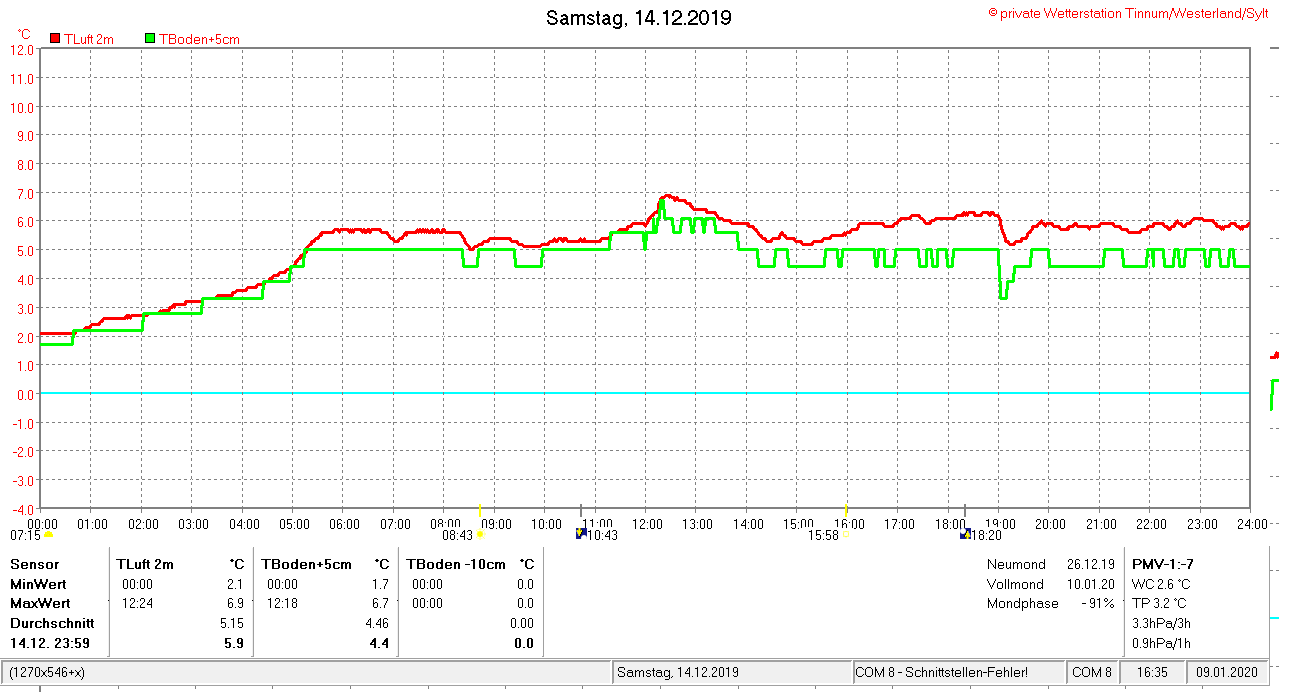Select the 12:00 tick on time axis

tap(646, 523)
